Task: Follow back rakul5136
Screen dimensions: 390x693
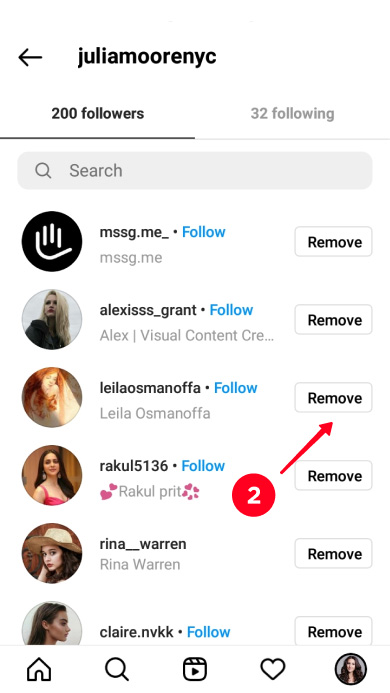Action: point(203,466)
